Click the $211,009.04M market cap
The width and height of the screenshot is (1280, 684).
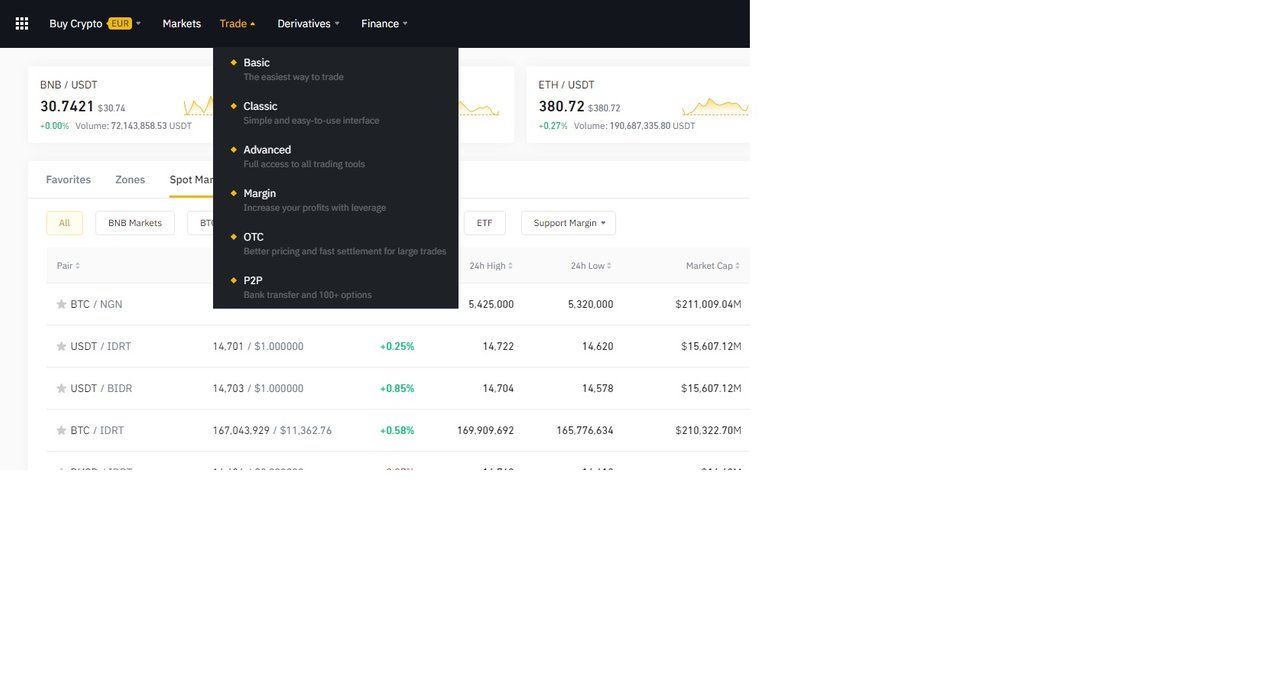[x=708, y=304]
